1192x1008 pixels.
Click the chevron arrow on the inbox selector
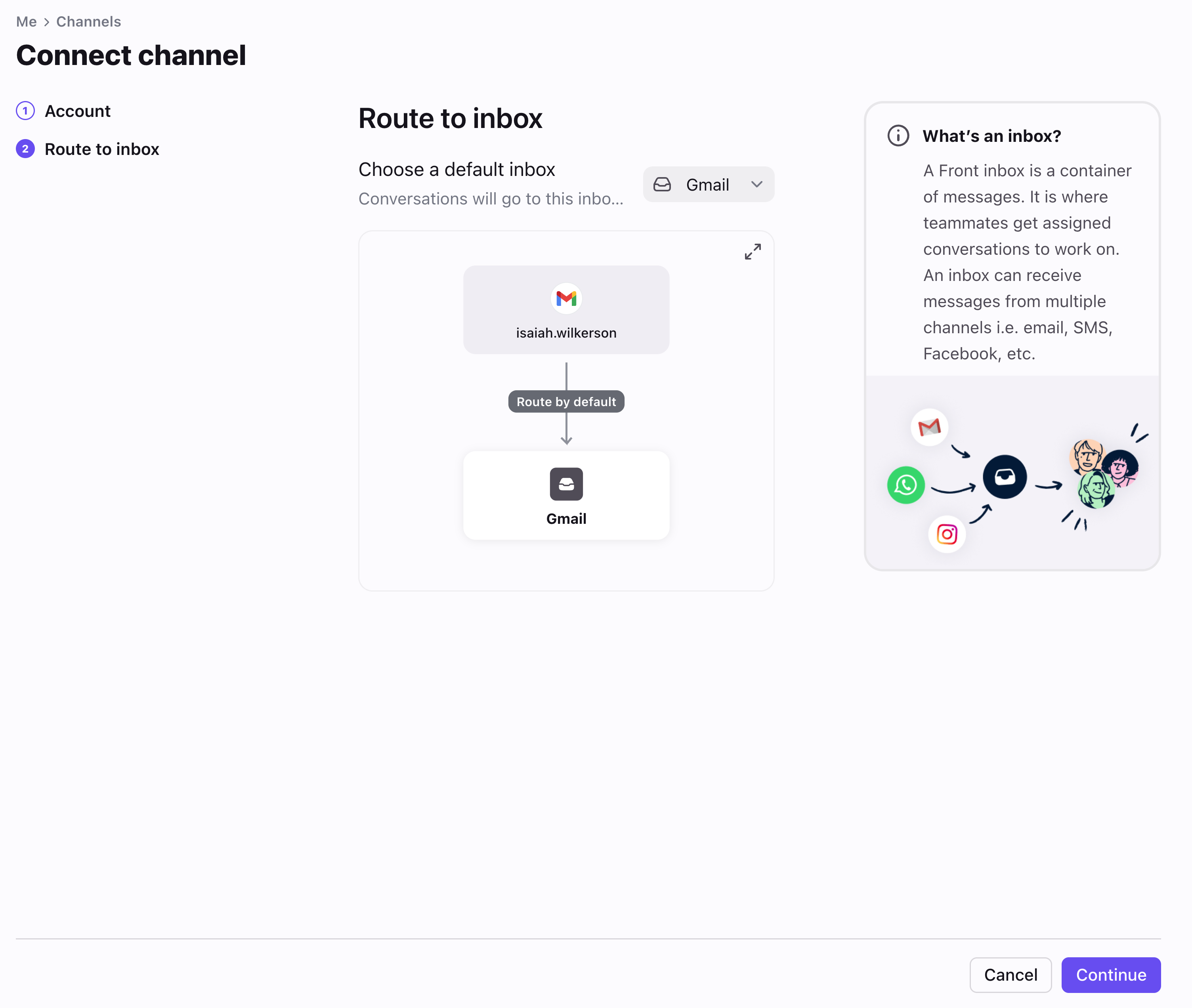[x=756, y=185]
